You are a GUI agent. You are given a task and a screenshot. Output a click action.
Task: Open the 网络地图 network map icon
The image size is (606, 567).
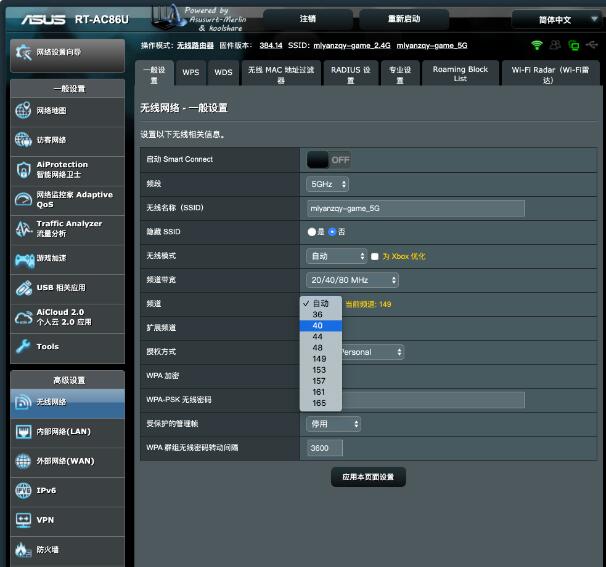(x=23, y=110)
